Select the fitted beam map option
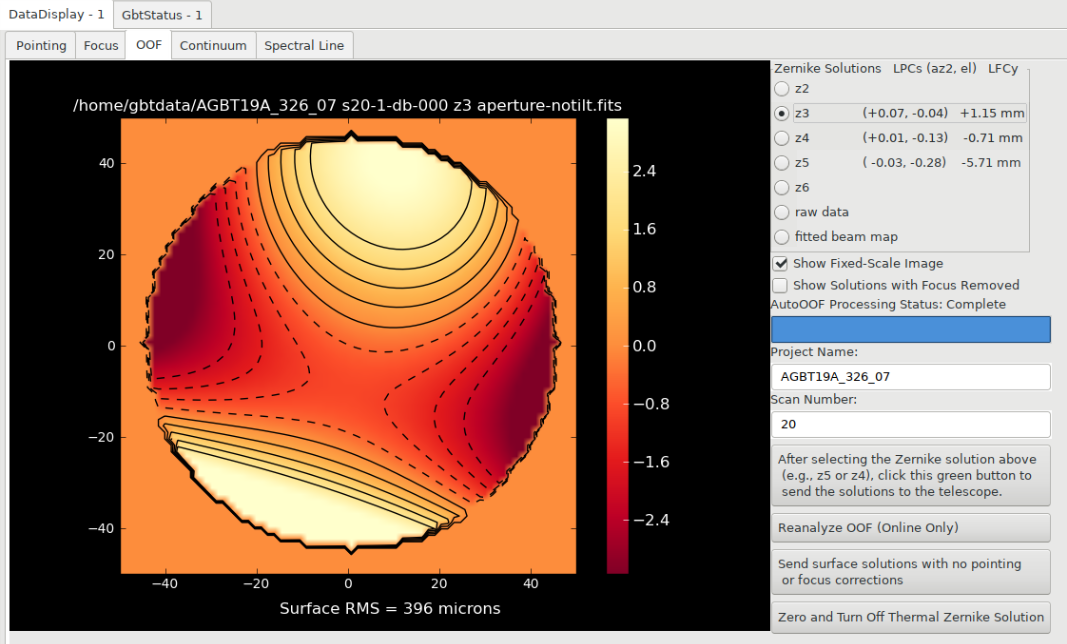Viewport: 1067px width, 644px height. pos(782,236)
